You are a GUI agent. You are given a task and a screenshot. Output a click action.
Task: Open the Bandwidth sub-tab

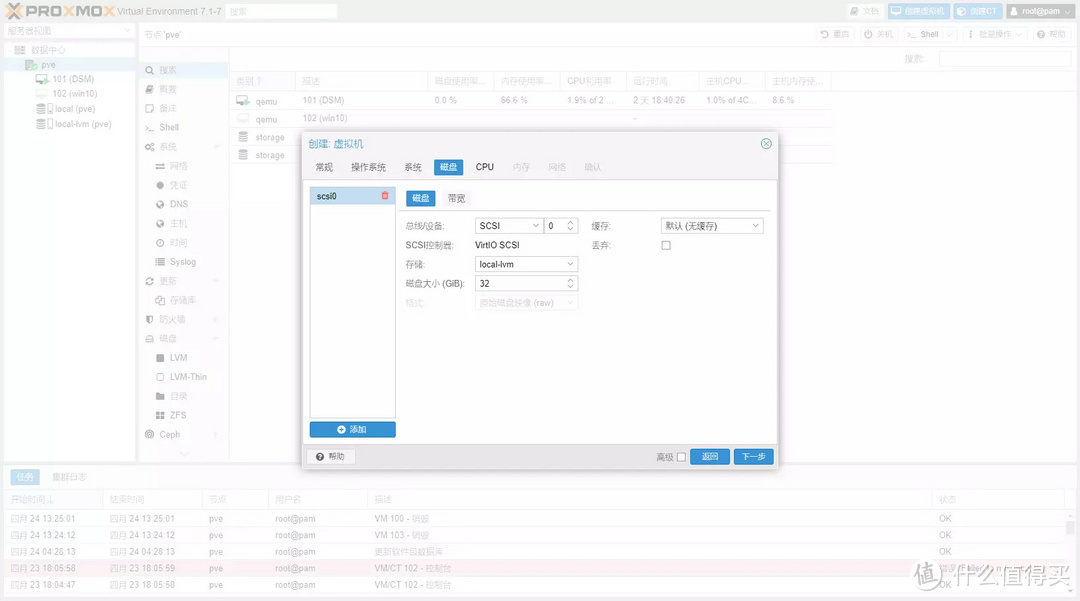point(457,198)
